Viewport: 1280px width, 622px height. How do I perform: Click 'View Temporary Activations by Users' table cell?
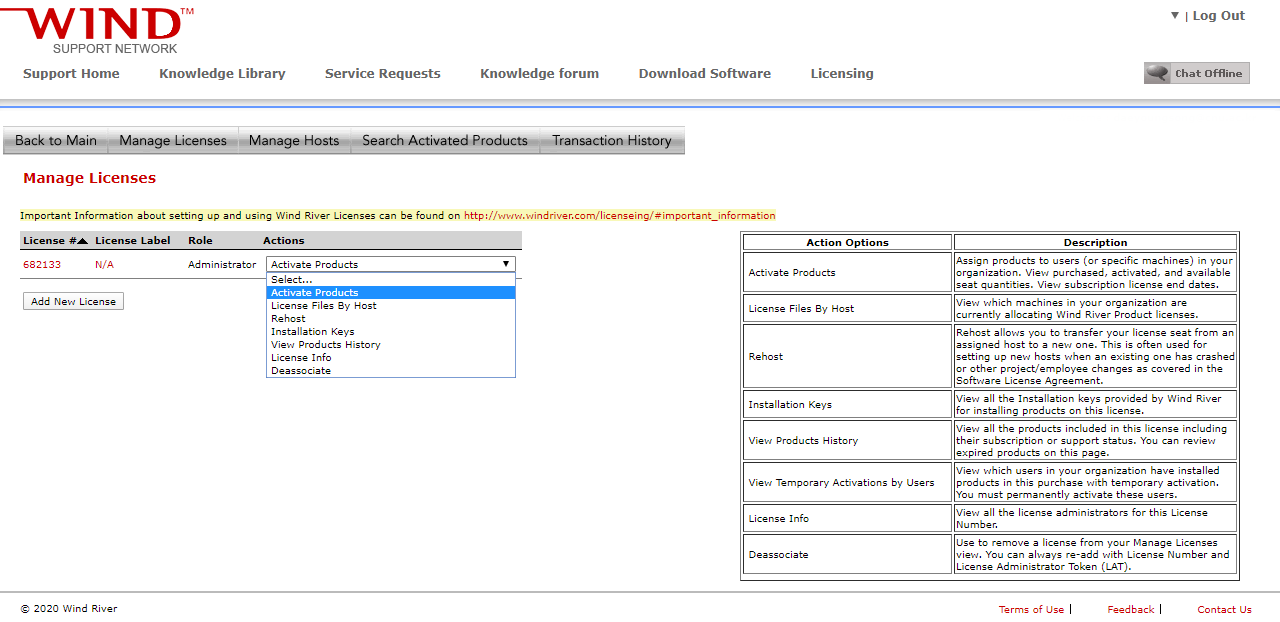(x=847, y=482)
